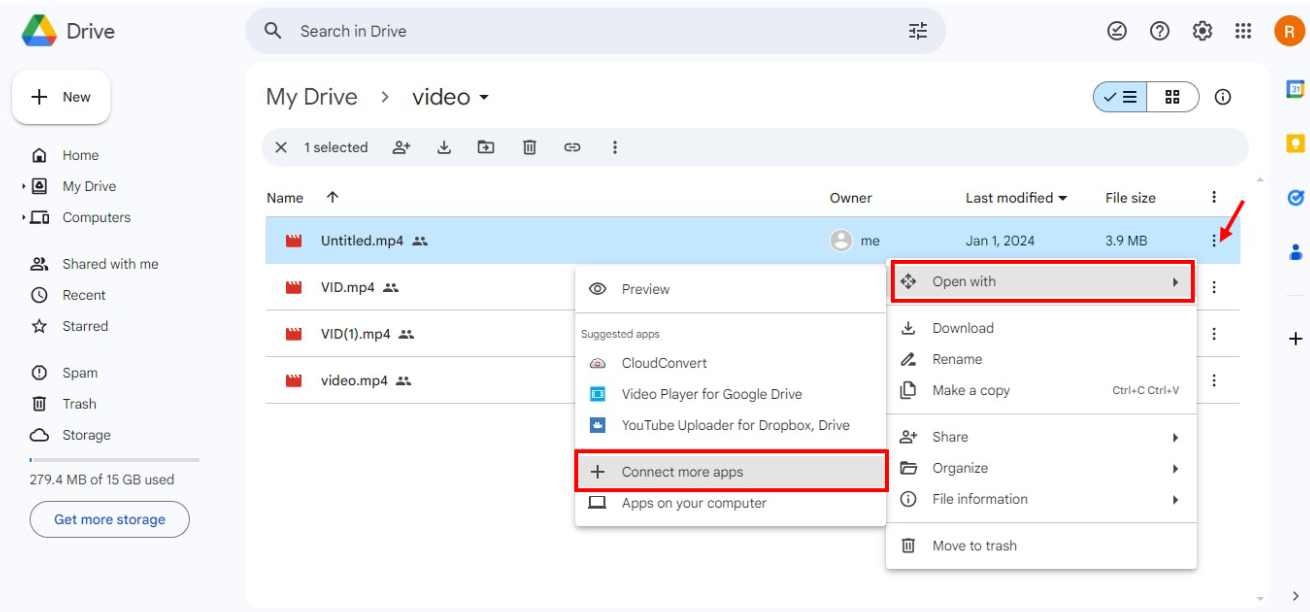
Task: Open the offline ready status icon
Action: click(x=1117, y=31)
